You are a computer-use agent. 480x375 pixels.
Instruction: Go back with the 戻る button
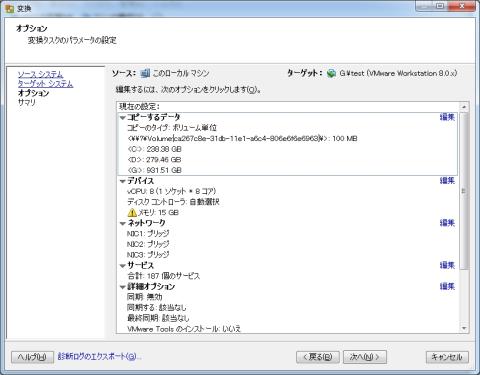coord(318,357)
